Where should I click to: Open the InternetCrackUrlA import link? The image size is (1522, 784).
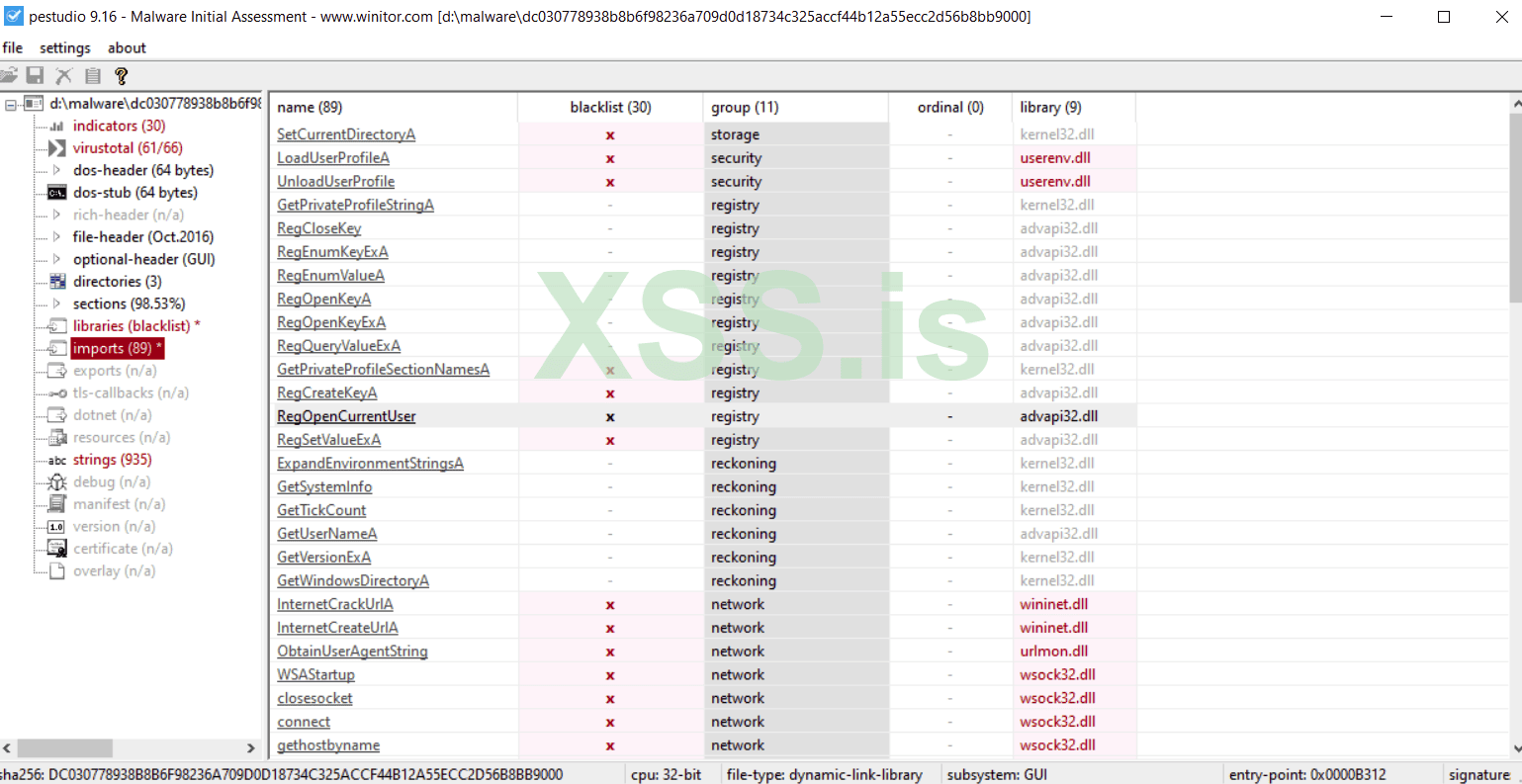[335, 604]
